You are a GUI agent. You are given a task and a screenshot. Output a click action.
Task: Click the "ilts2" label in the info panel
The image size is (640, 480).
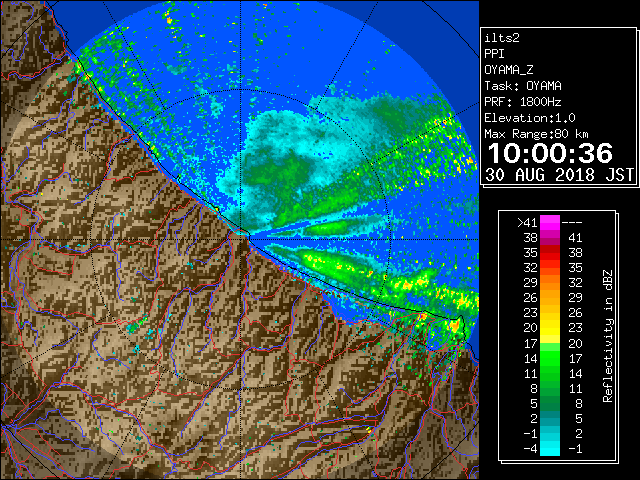[x=502, y=38]
